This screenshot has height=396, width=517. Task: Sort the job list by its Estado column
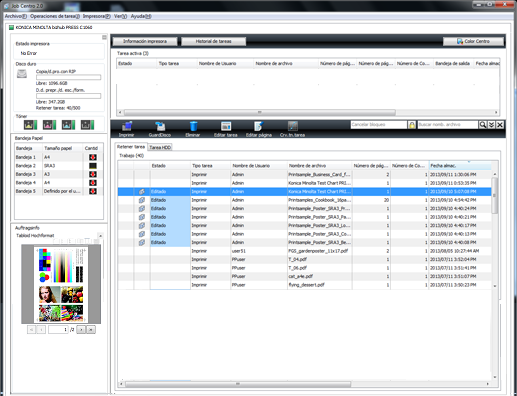pos(170,166)
